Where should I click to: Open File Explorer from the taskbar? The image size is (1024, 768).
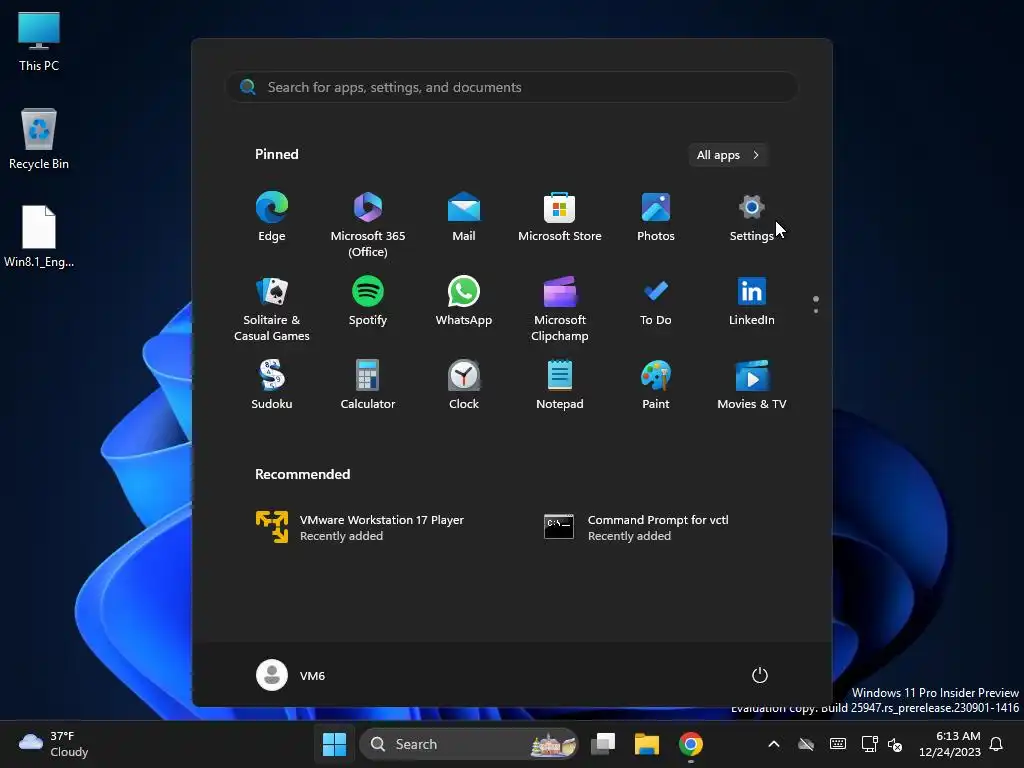click(647, 744)
